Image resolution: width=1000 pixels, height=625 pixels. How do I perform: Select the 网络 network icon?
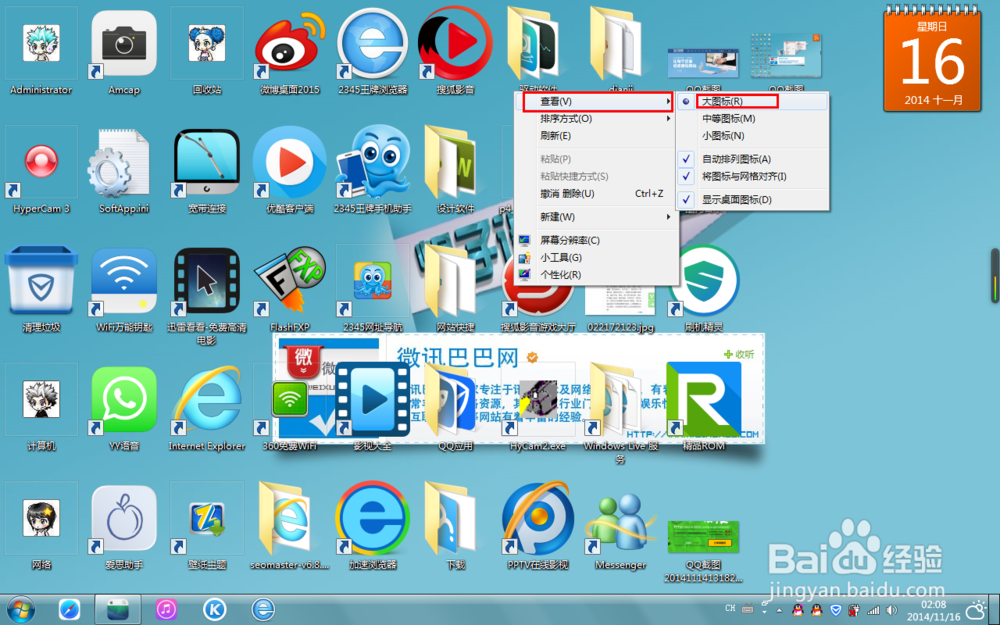(x=41, y=527)
